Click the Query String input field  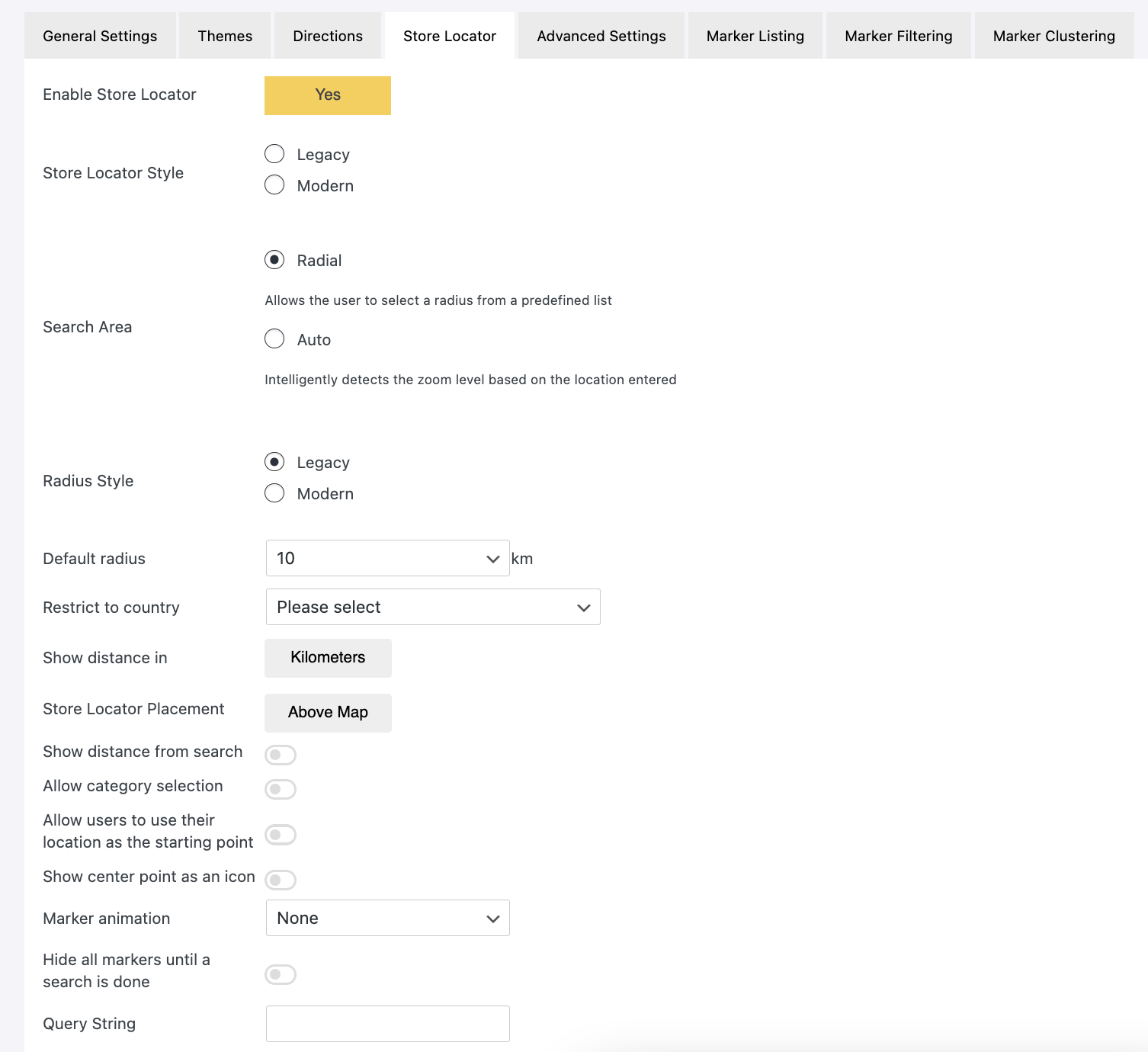point(387,1024)
